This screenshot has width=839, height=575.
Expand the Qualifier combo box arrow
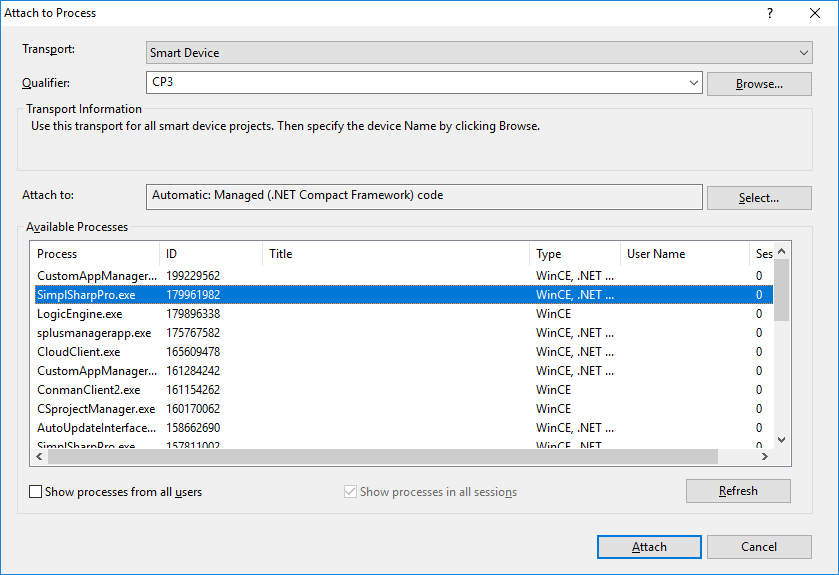(x=693, y=83)
